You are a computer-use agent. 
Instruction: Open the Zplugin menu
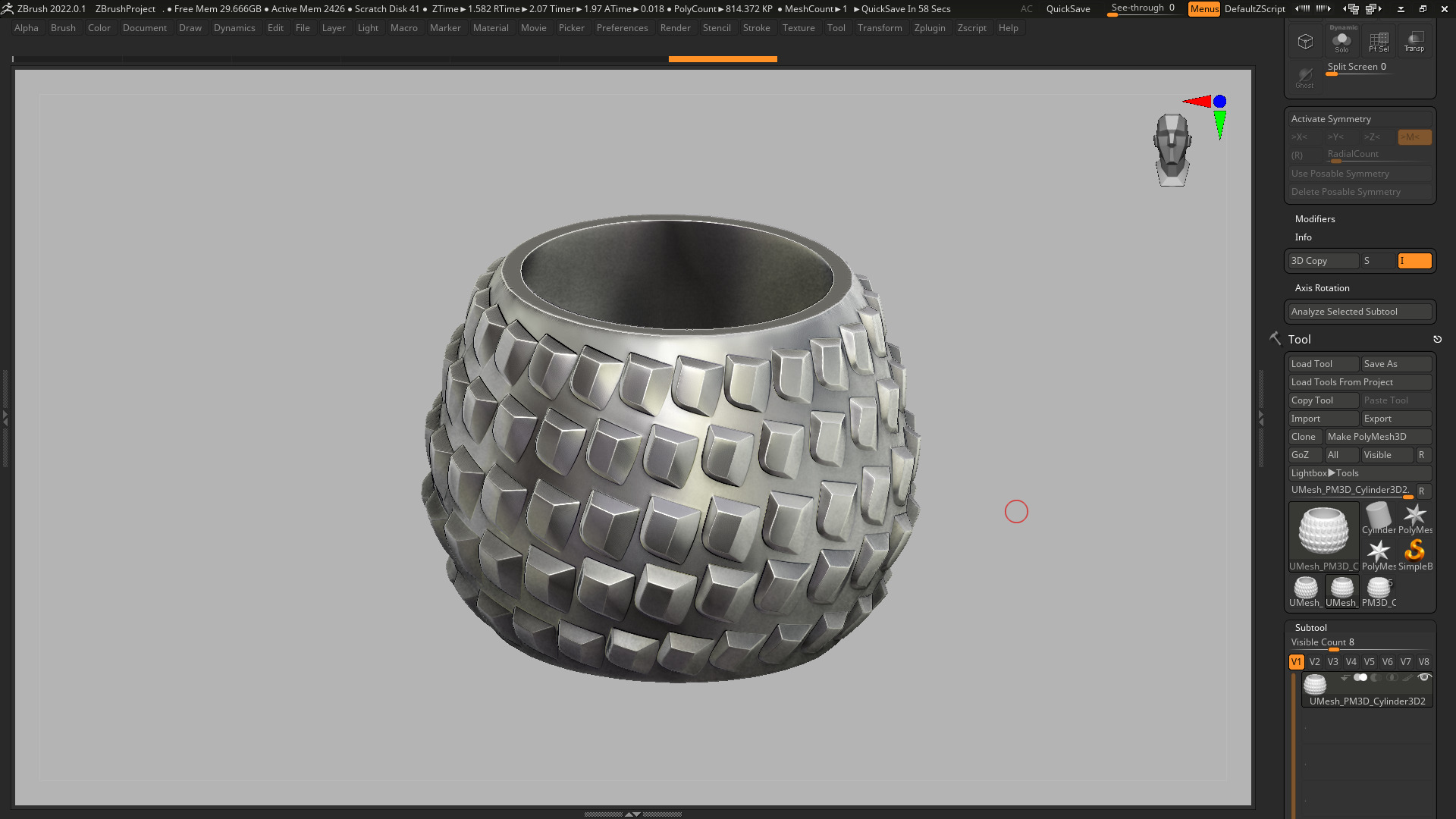tap(930, 28)
